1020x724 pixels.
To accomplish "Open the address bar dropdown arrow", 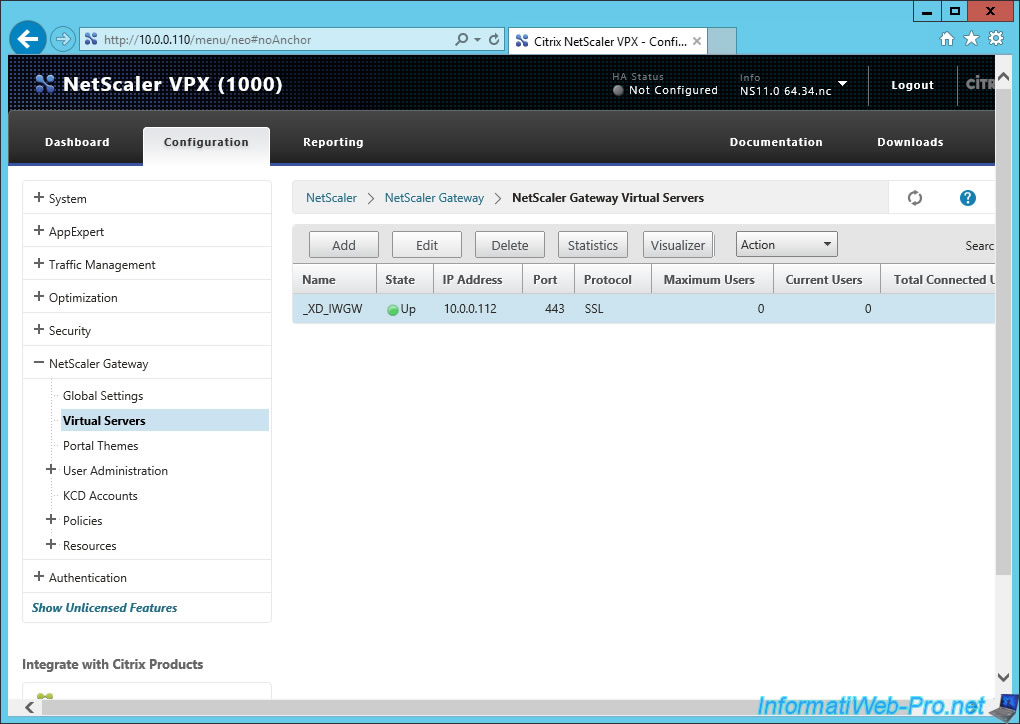I will pyautogui.click(x=477, y=40).
